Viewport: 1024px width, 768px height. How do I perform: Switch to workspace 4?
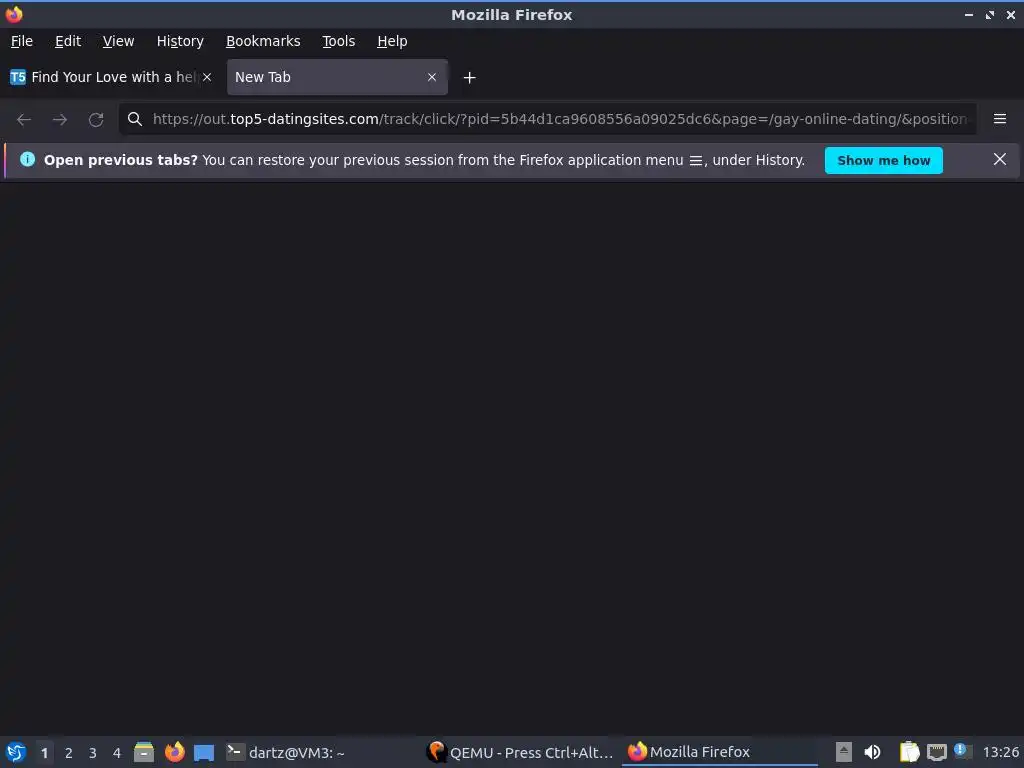117,753
